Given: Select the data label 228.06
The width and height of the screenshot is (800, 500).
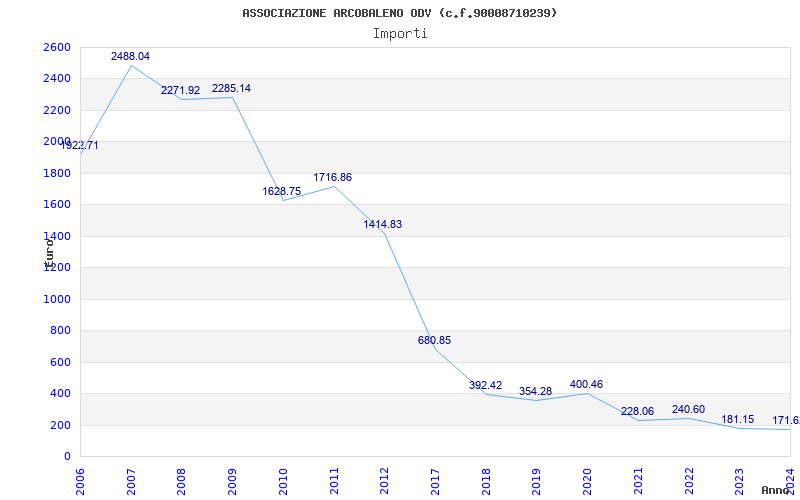Looking at the screenshot, I should pyautogui.click(x=637, y=411).
